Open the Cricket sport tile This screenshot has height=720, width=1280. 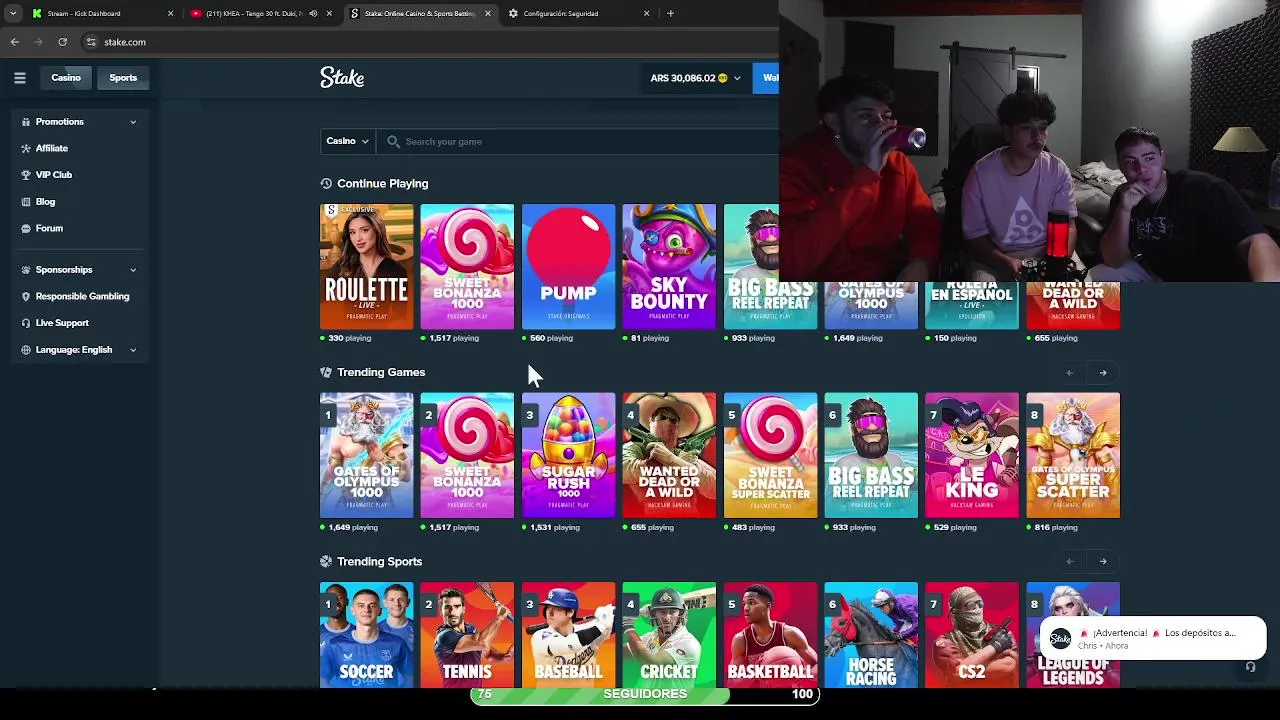click(669, 635)
